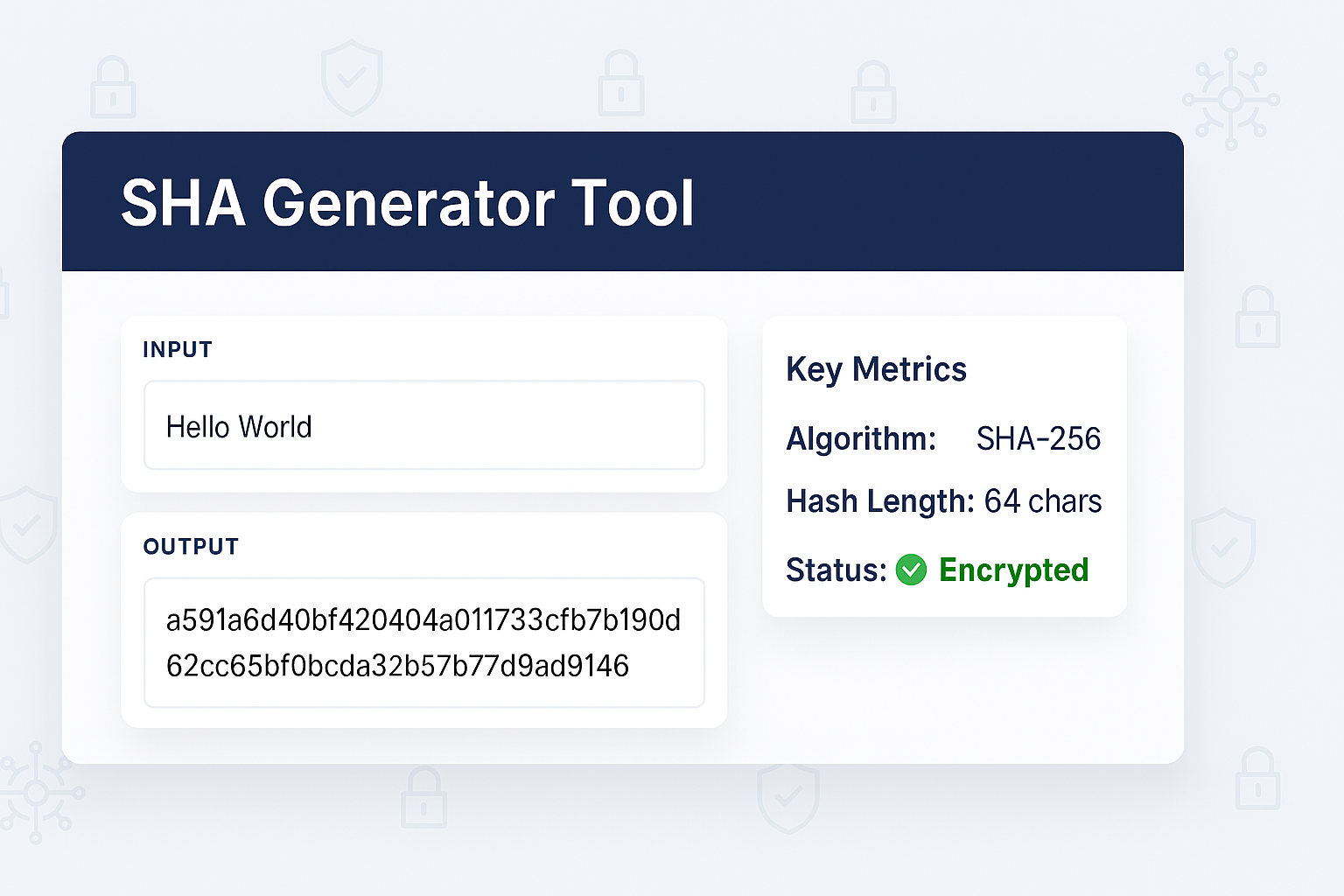This screenshot has width=1344, height=896.
Task: Click the 64 chars hash length value
Action: 1042,501
